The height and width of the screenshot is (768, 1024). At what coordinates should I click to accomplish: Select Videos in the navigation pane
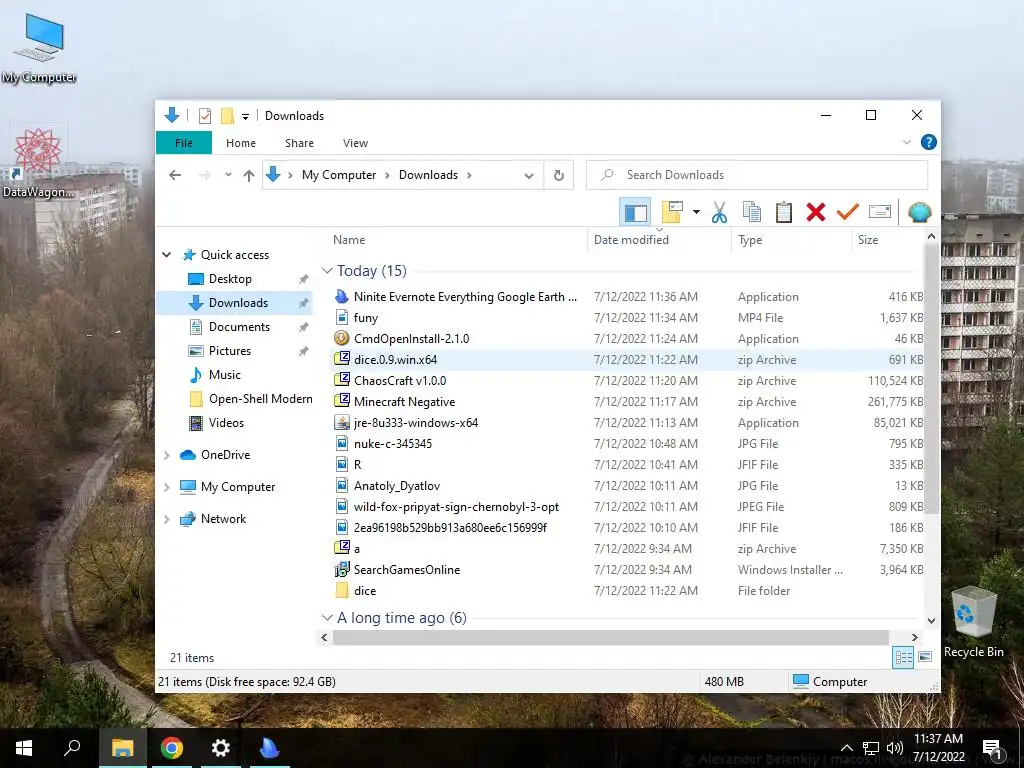226,423
